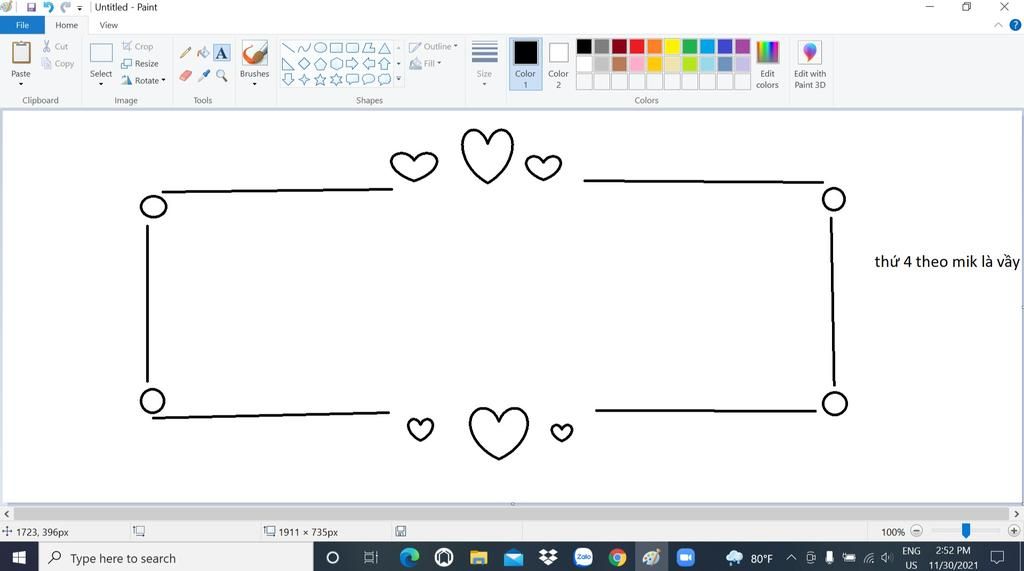Viewport: 1024px width, 571px height.
Task: Click the Cut button
Action: point(56,46)
